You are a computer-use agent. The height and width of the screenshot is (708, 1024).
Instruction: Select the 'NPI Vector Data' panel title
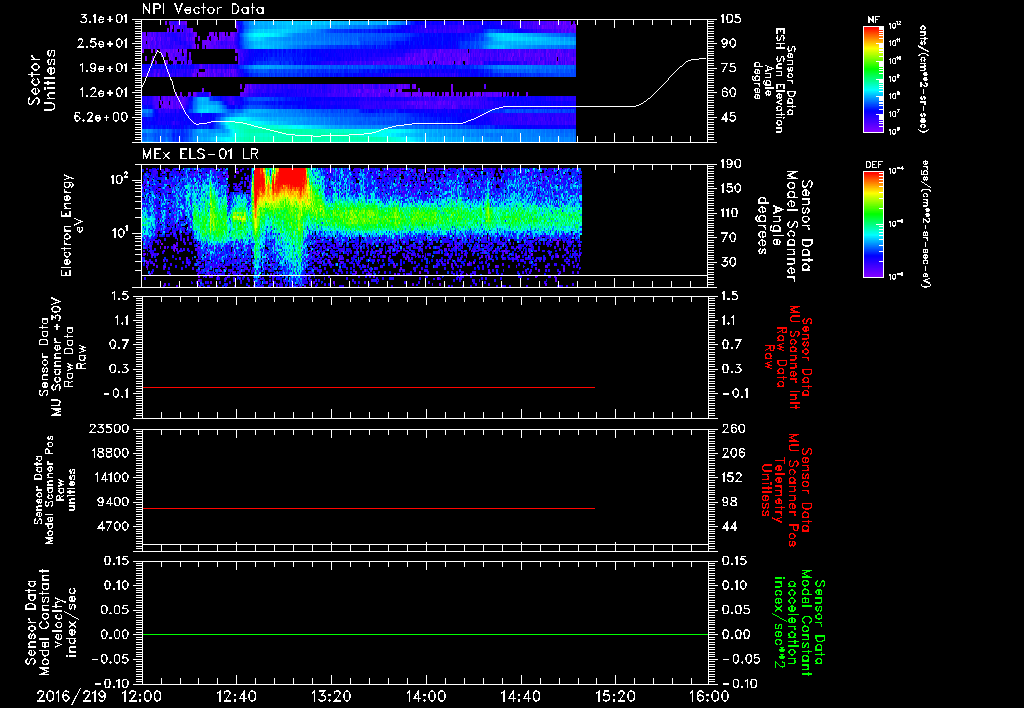tap(203, 9)
